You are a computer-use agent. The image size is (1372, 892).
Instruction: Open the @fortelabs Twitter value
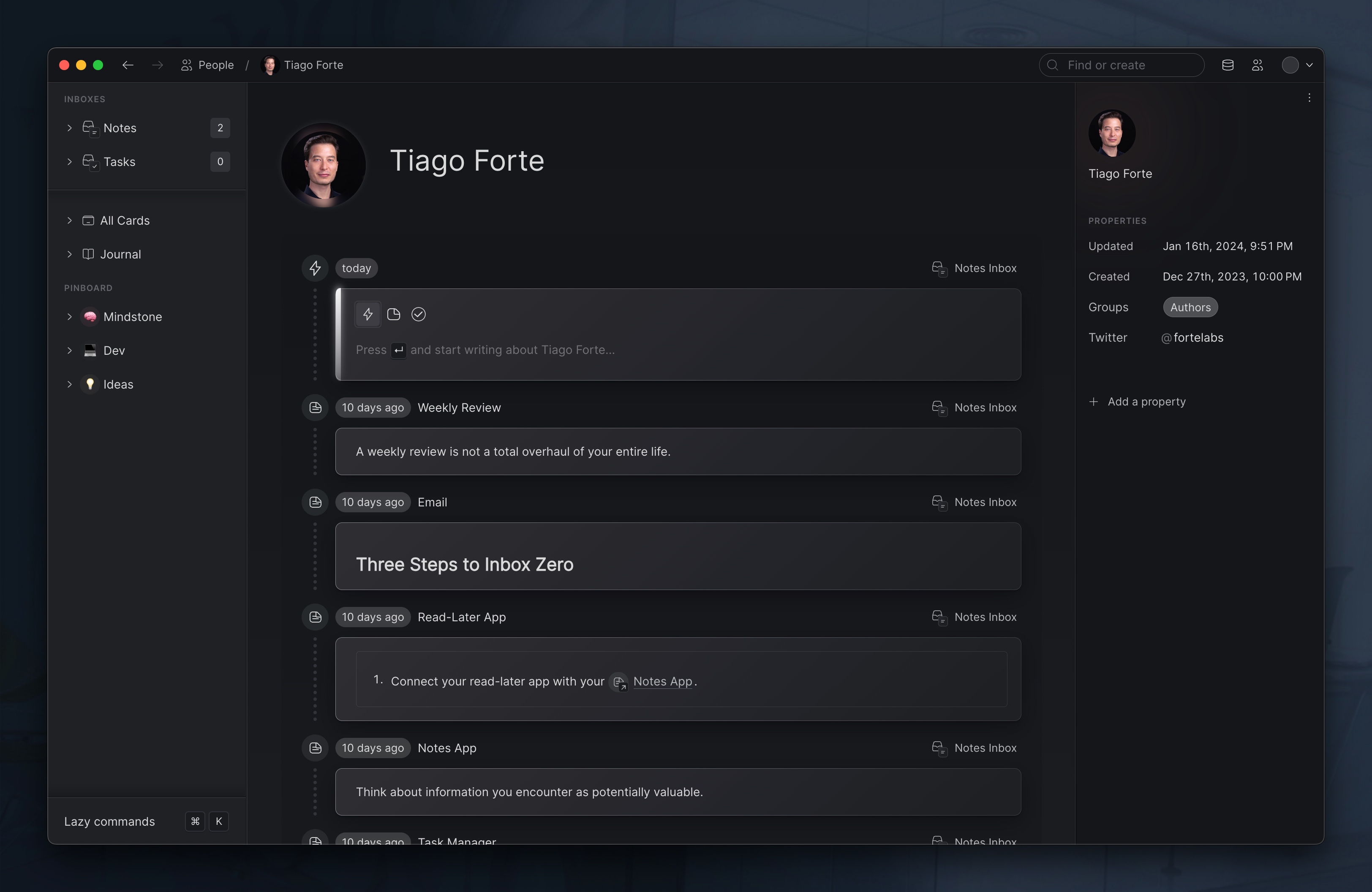click(1192, 338)
